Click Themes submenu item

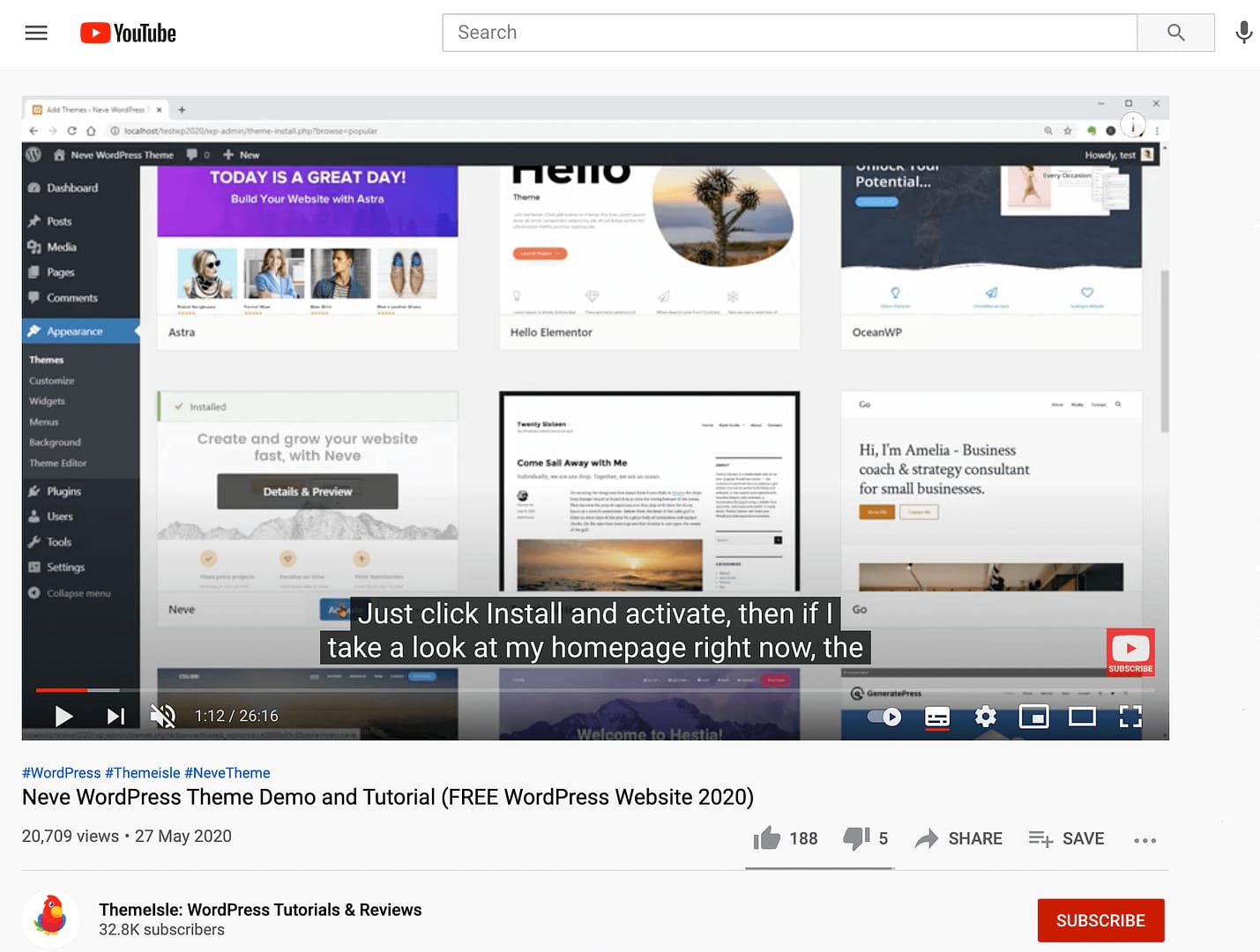point(46,360)
